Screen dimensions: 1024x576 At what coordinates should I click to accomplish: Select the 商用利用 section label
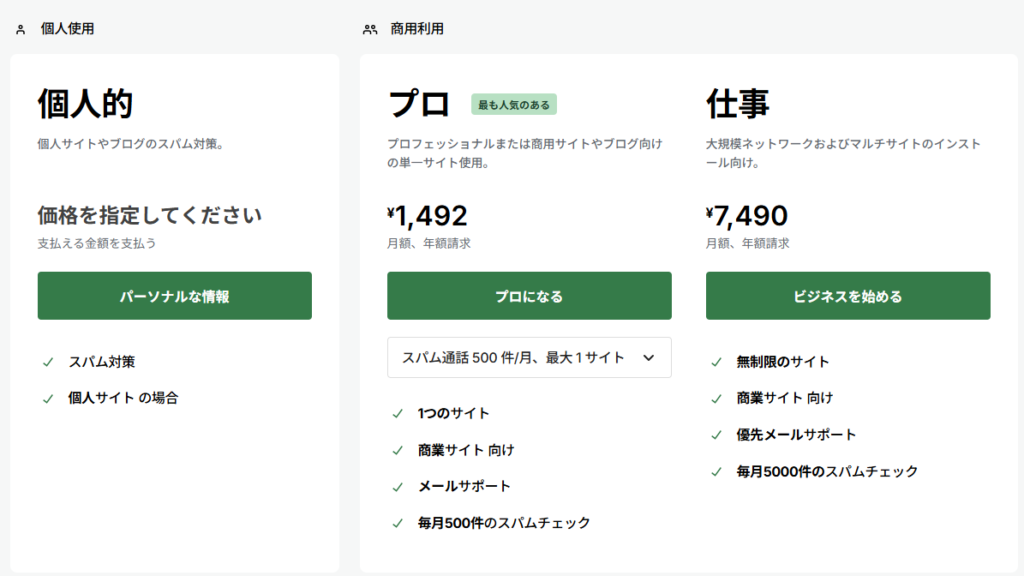click(x=417, y=30)
